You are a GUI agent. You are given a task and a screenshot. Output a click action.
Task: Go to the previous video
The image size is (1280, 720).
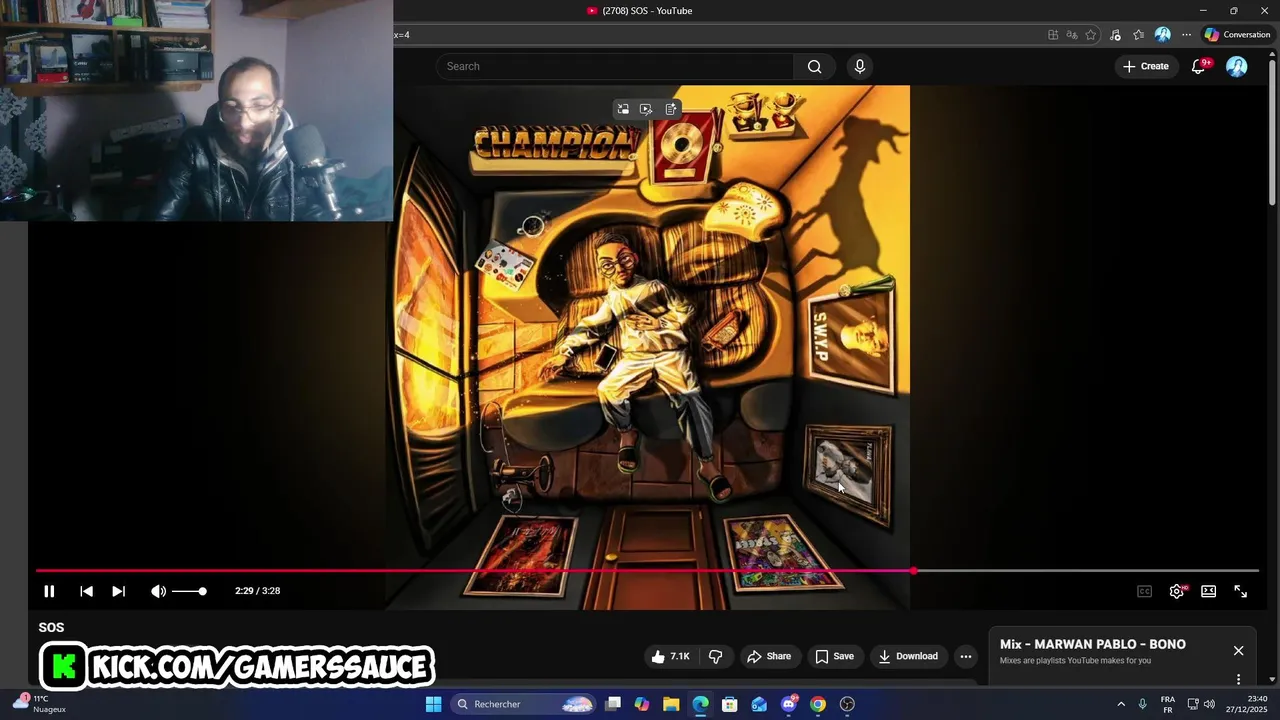pos(86,591)
